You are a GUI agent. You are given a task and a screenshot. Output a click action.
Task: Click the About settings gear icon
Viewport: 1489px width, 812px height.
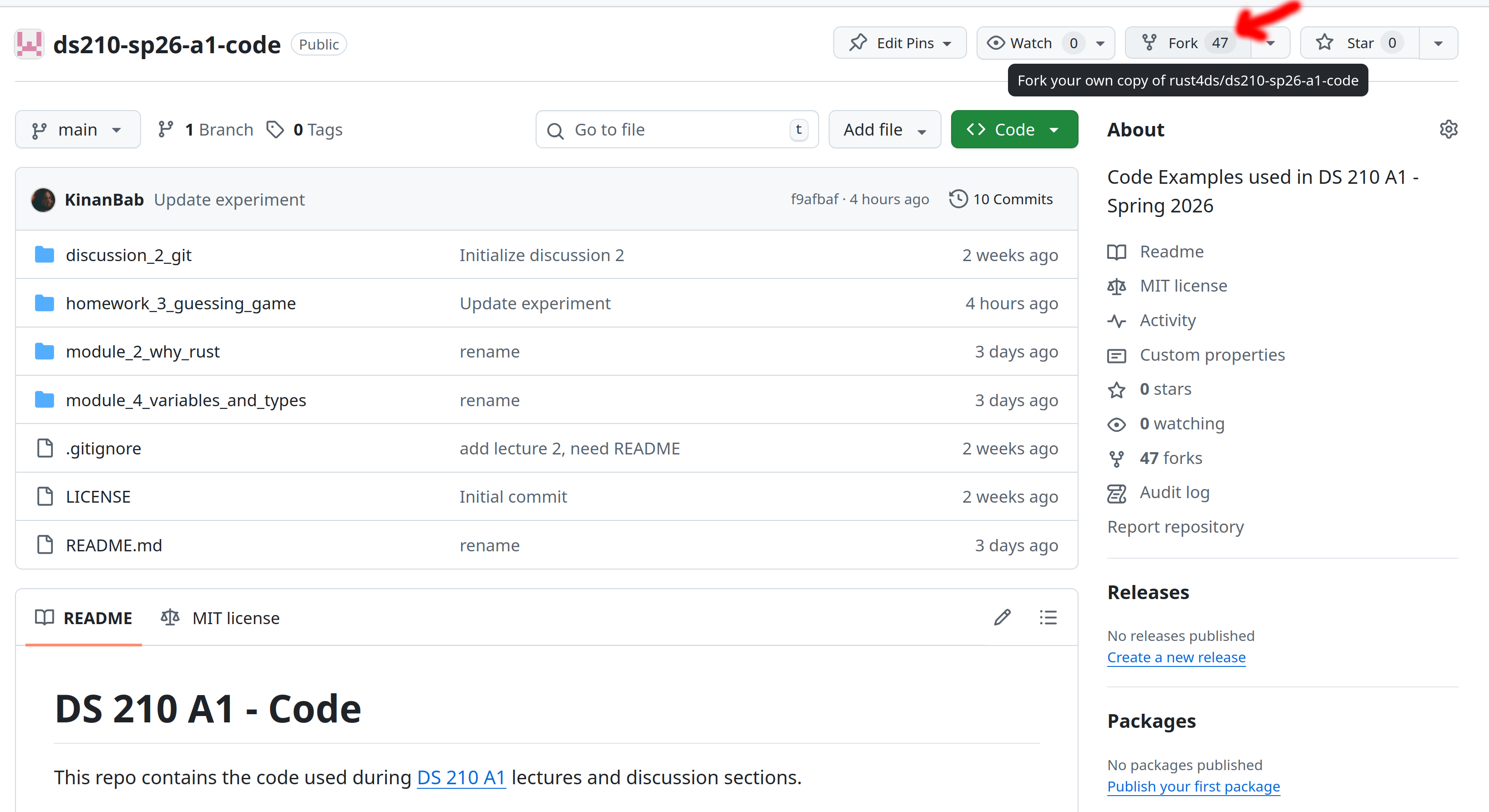tap(1448, 130)
